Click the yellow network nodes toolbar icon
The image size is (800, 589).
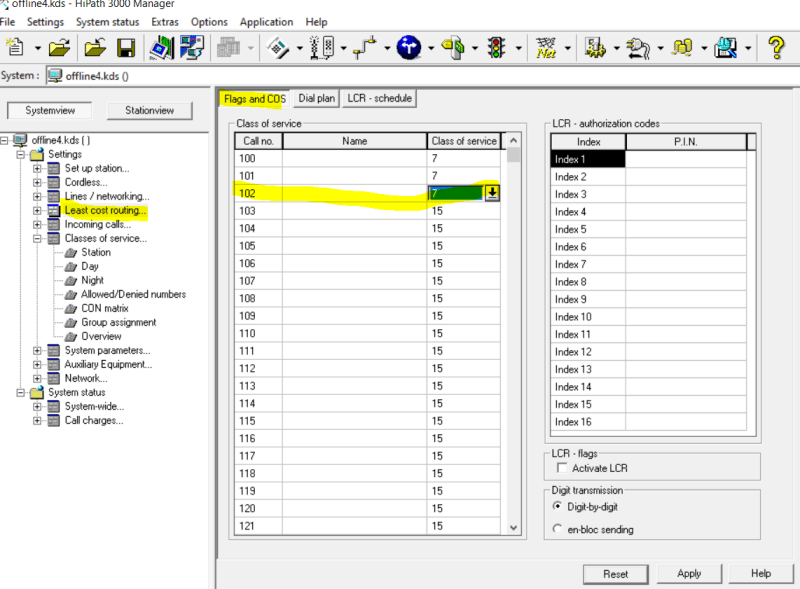[x=682, y=47]
